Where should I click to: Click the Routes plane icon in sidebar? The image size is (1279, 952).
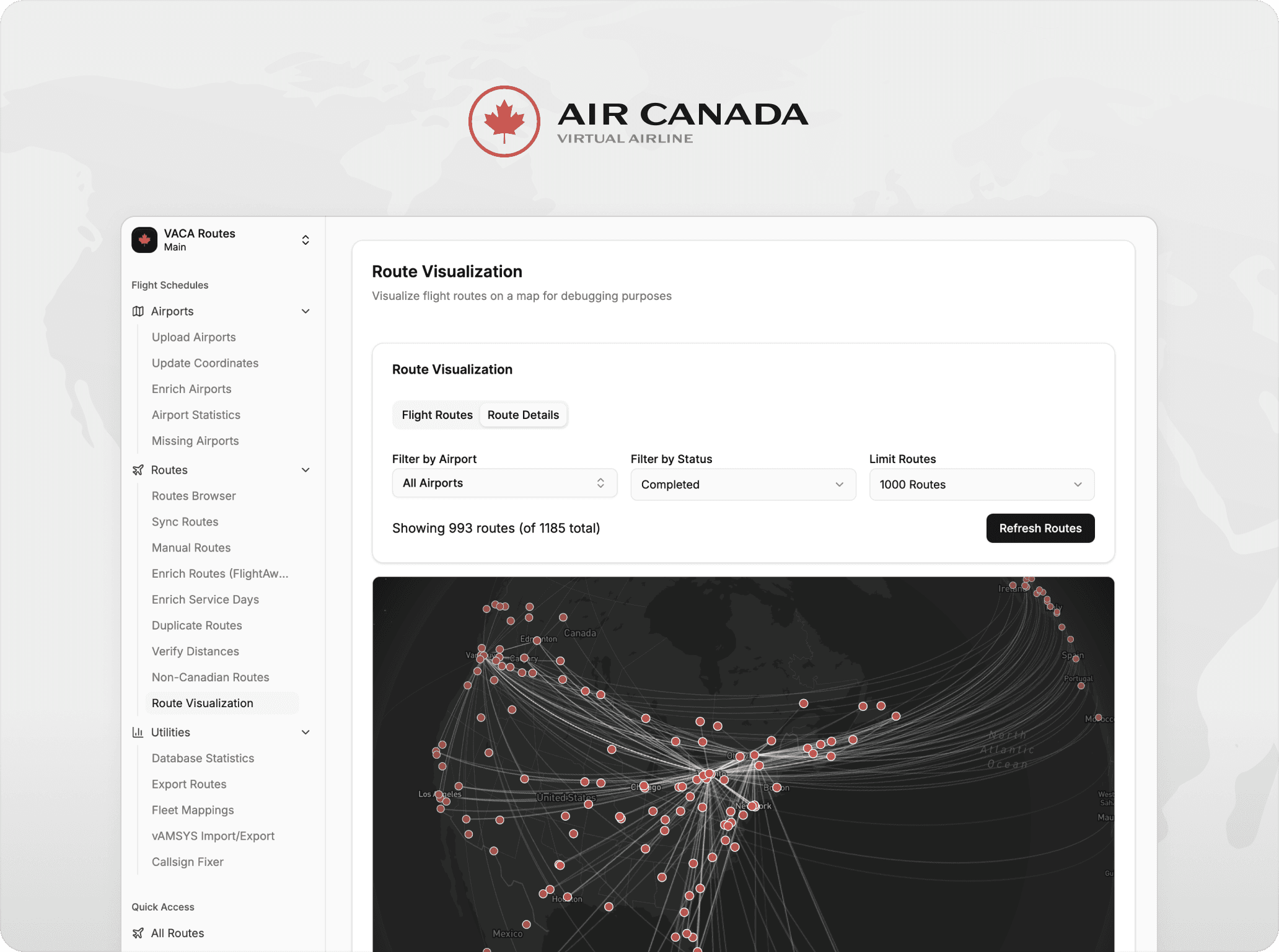(x=138, y=470)
